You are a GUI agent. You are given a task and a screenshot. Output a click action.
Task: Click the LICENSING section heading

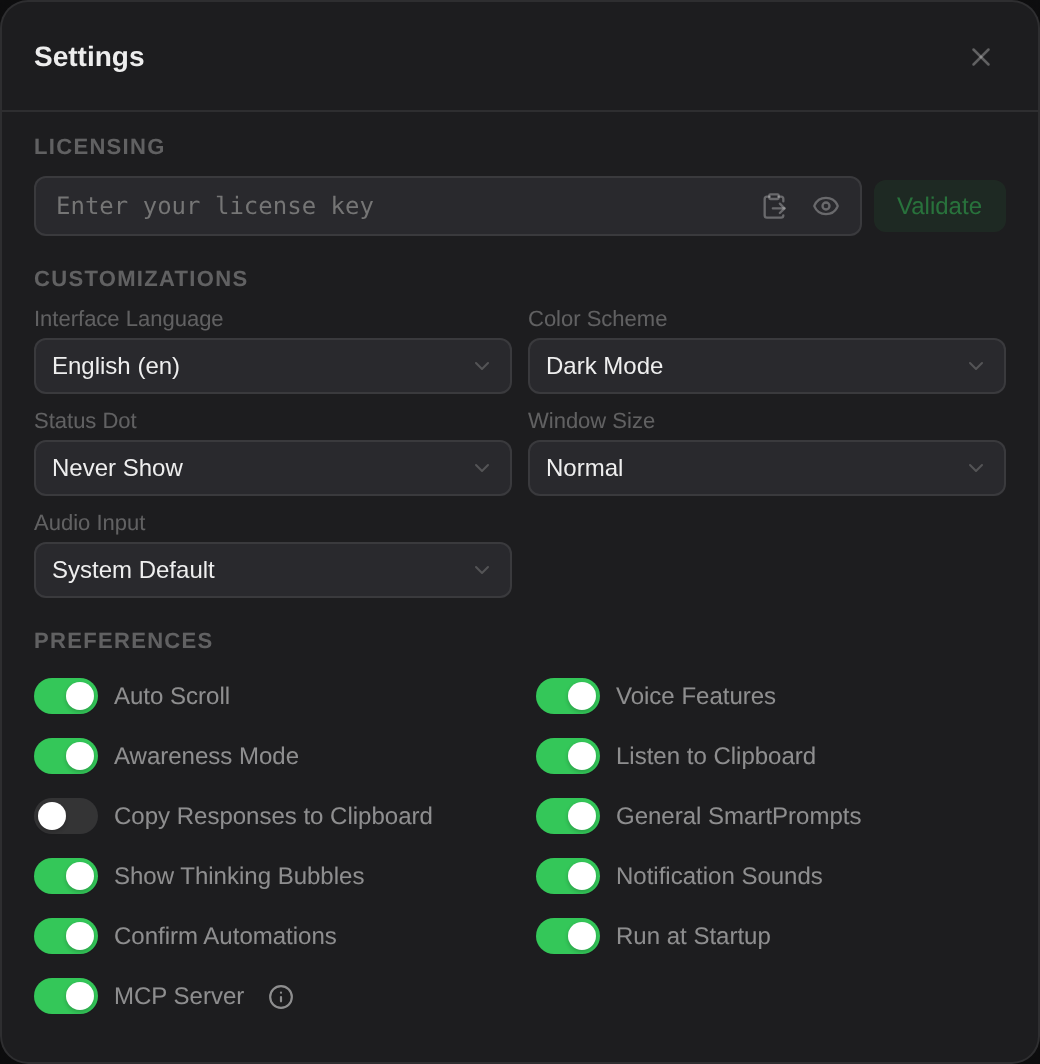point(100,147)
